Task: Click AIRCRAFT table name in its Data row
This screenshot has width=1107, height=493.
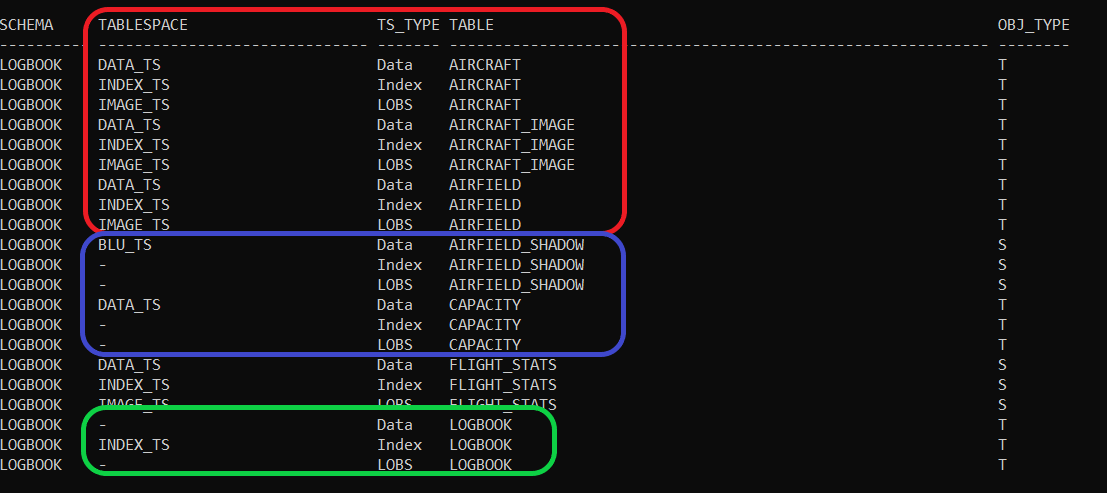Action: pyautogui.click(x=484, y=65)
